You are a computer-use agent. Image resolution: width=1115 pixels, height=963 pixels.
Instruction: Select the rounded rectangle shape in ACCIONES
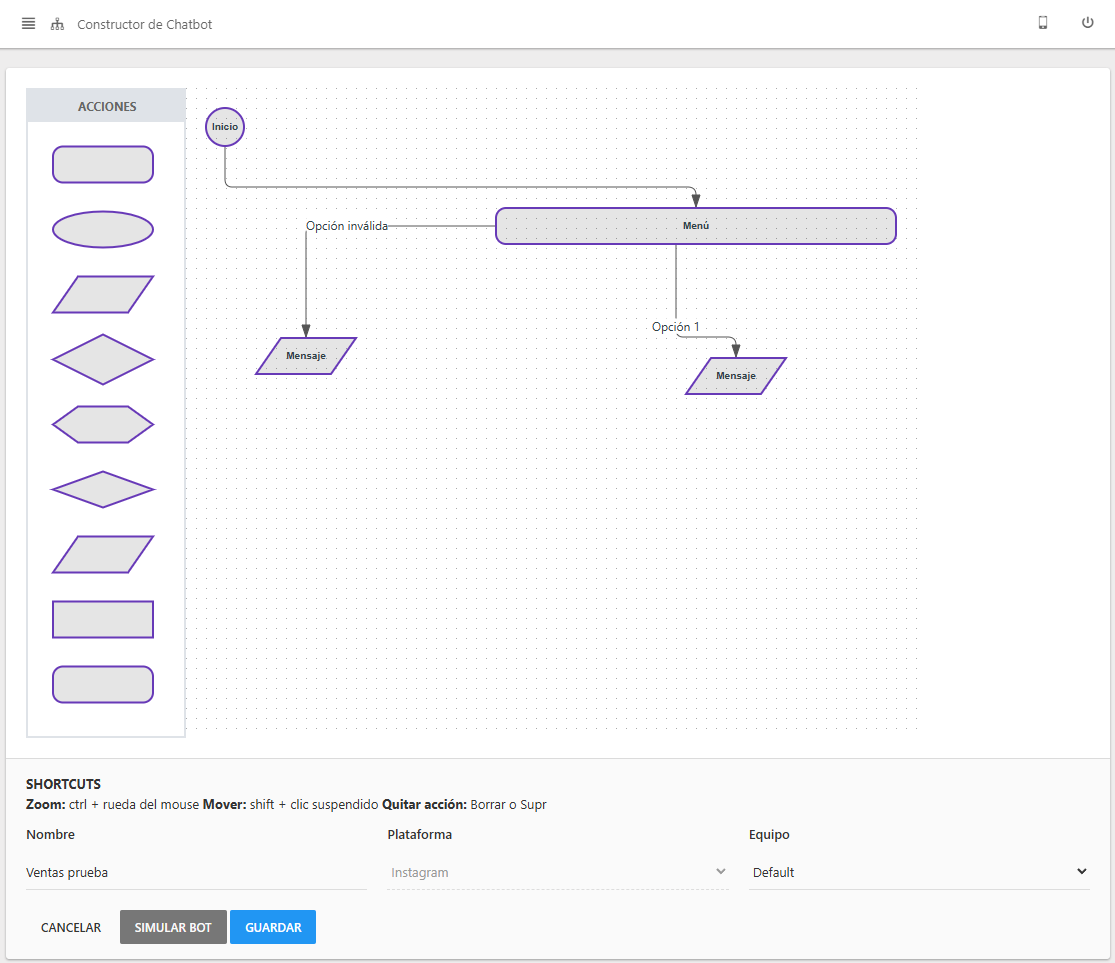coord(103,164)
